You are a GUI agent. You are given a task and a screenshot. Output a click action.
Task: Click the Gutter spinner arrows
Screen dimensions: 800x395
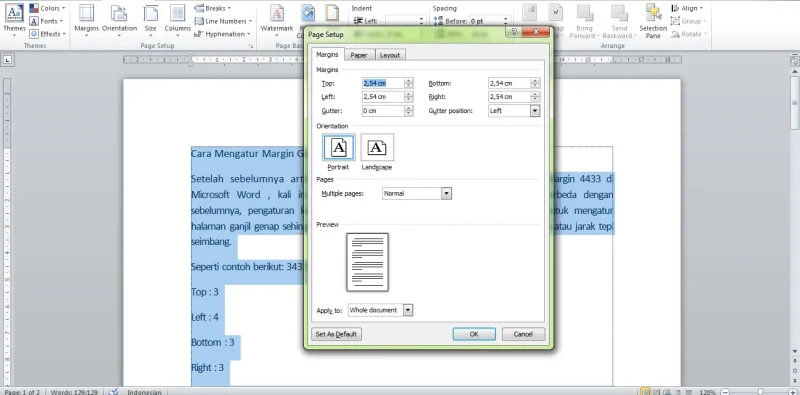(x=409, y=110)
